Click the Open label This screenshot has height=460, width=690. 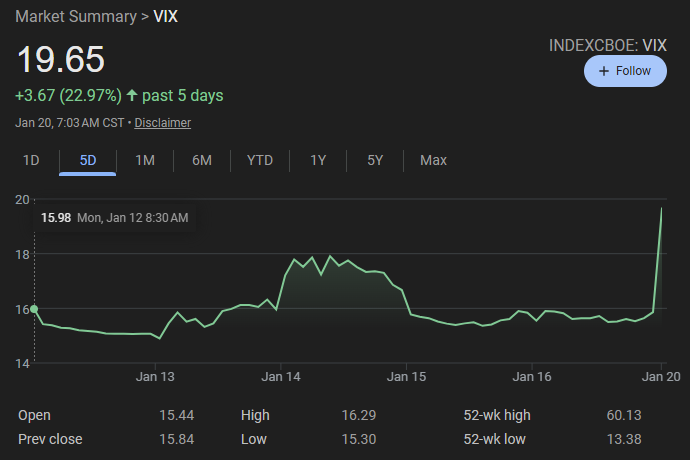coord(34,416)
